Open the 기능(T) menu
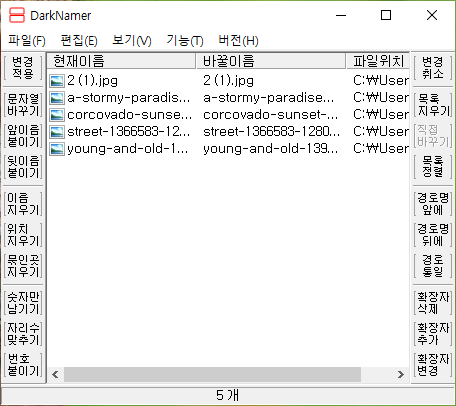Image resolution: width=456 pixels, height=406 pixels. 185,41
